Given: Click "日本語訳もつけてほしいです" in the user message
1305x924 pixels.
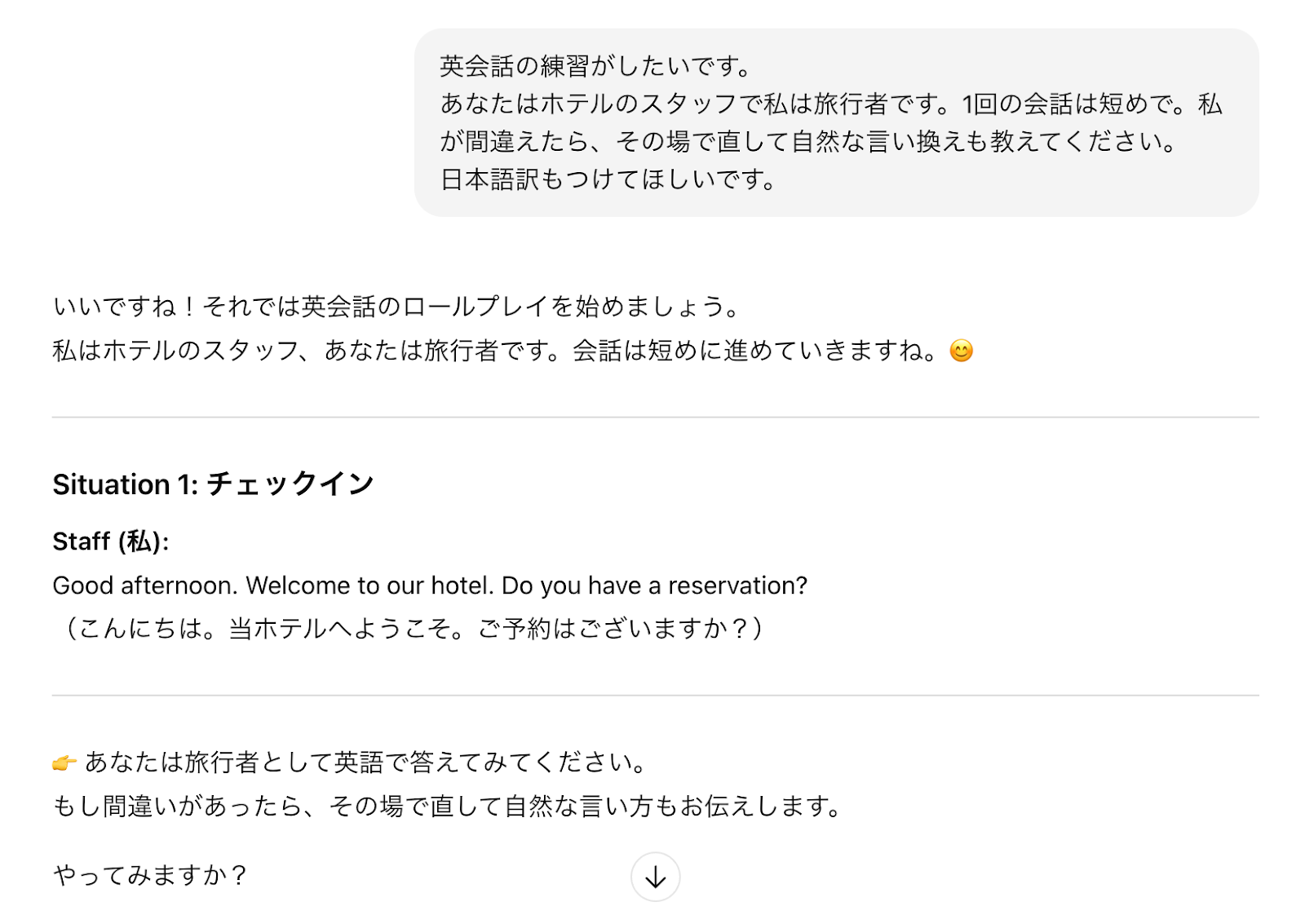Looking at the screenshot, I should pos(608,179).
